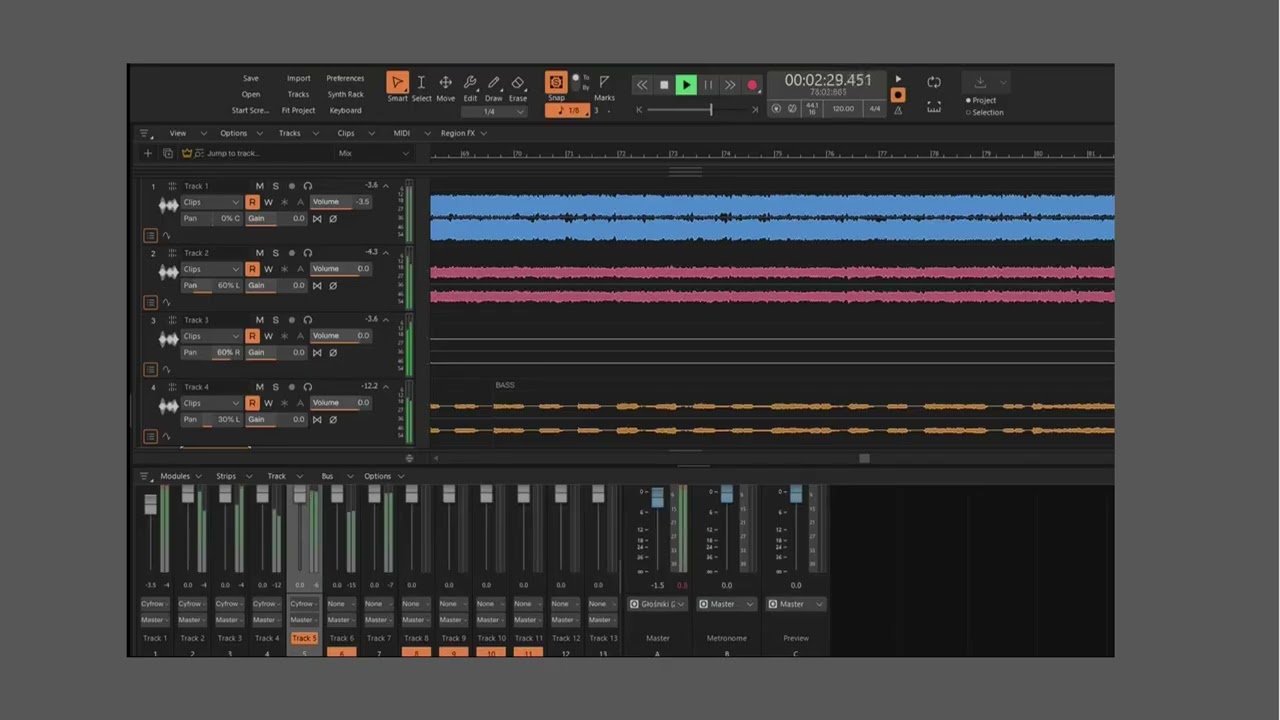Open the Metronome bus Master output dropdown
Screen dimensions: 1280x720
[x=727, y=604]
